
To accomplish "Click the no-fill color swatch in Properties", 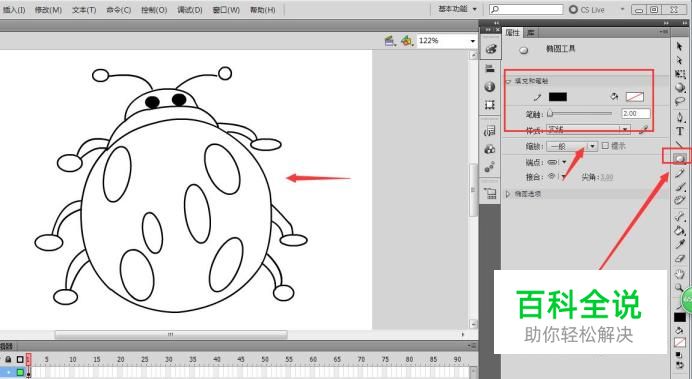I will click(635, 97).
